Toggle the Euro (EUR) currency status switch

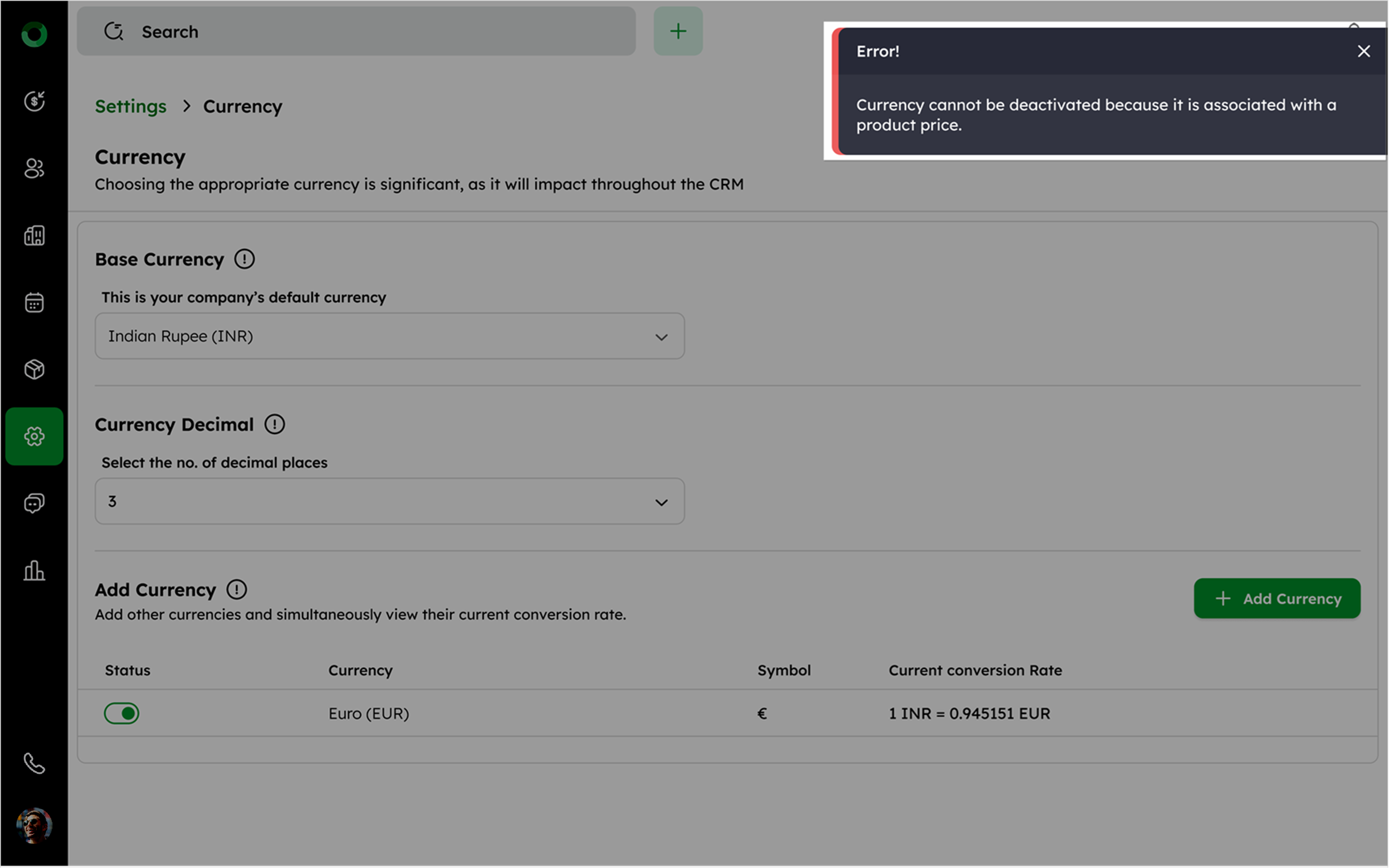point(122,713)
